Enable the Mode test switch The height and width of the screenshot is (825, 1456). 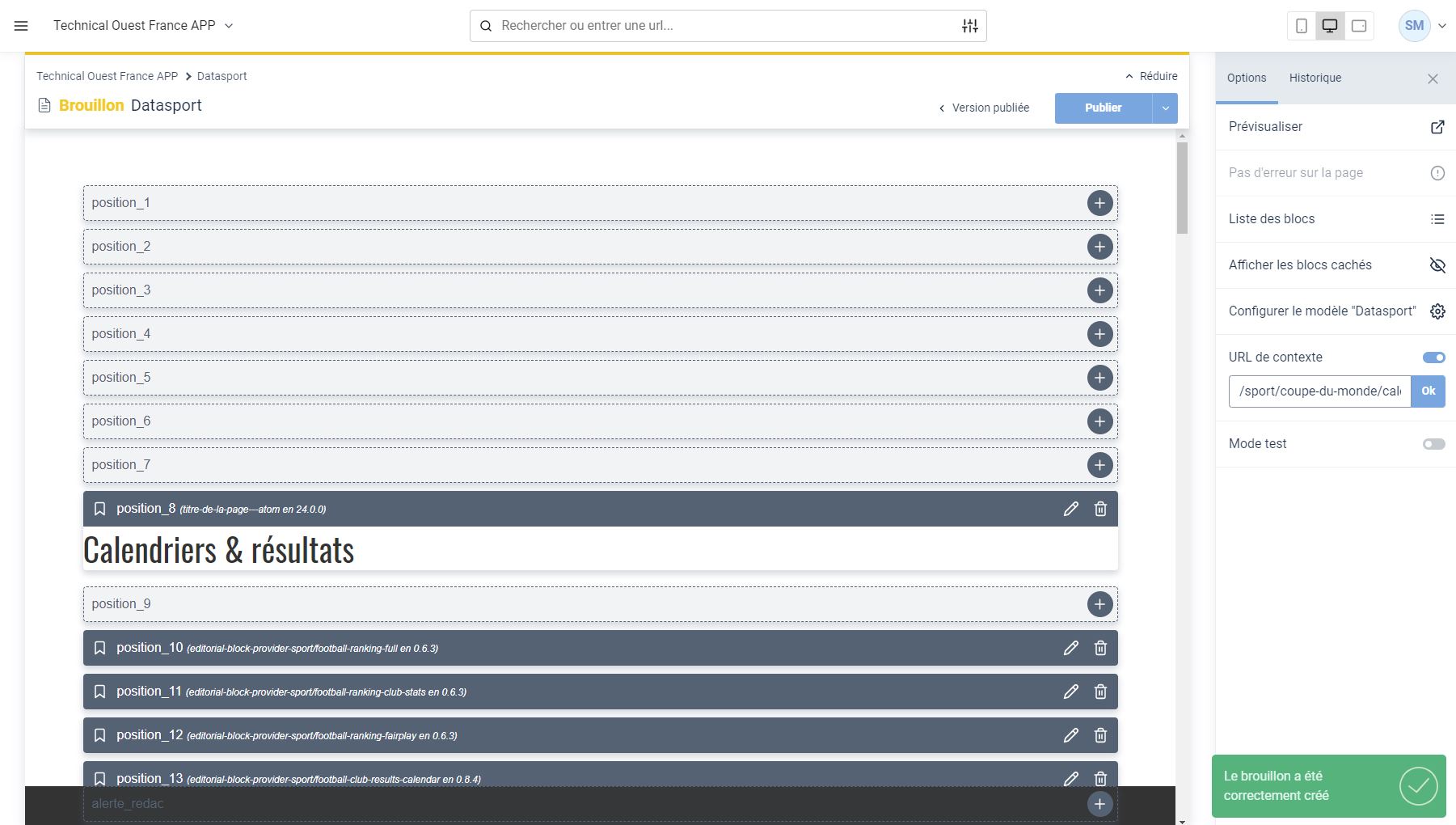[x=1433, y=444]
